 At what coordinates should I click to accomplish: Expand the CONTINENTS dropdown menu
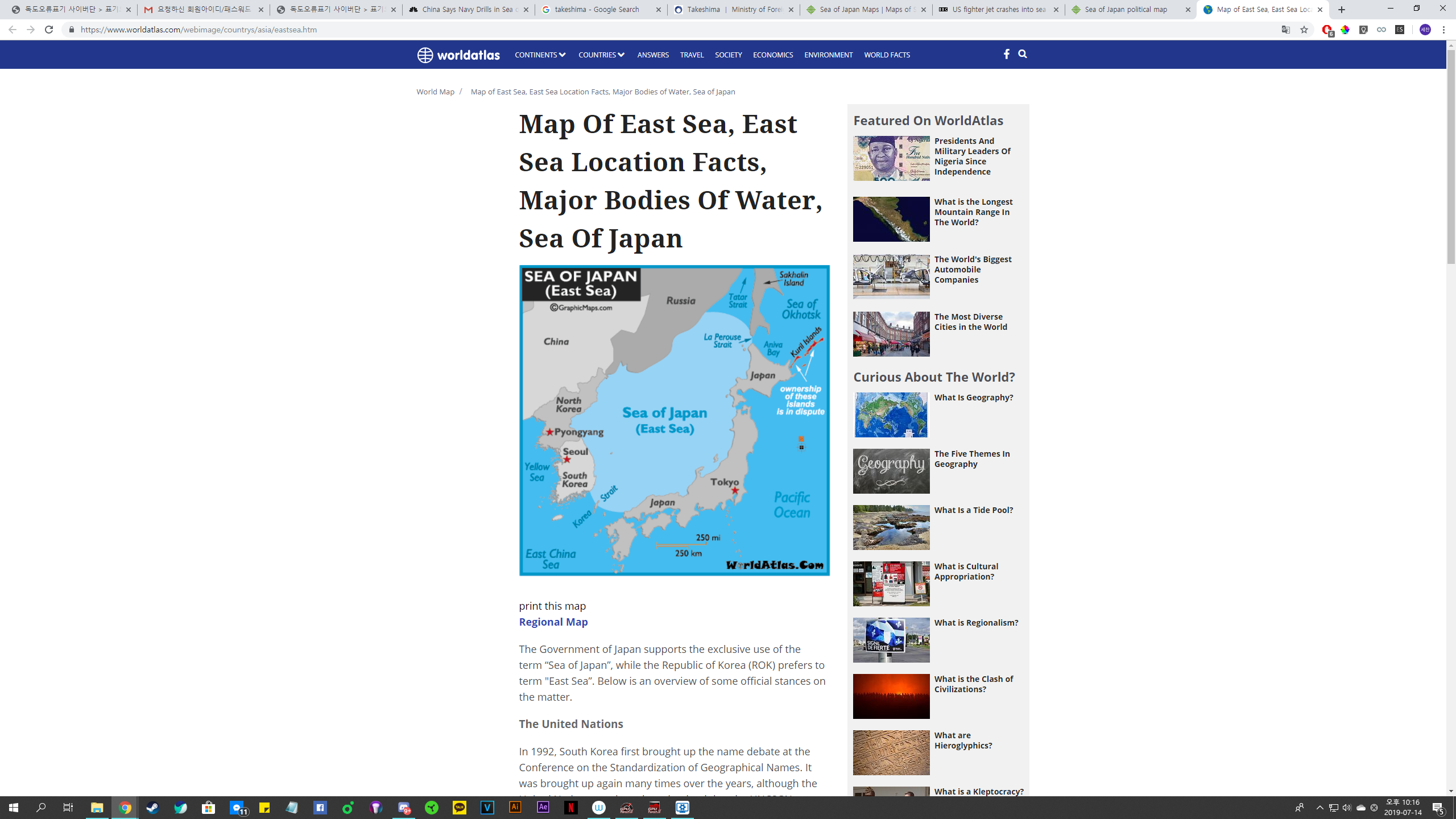[x=540, y=55]
